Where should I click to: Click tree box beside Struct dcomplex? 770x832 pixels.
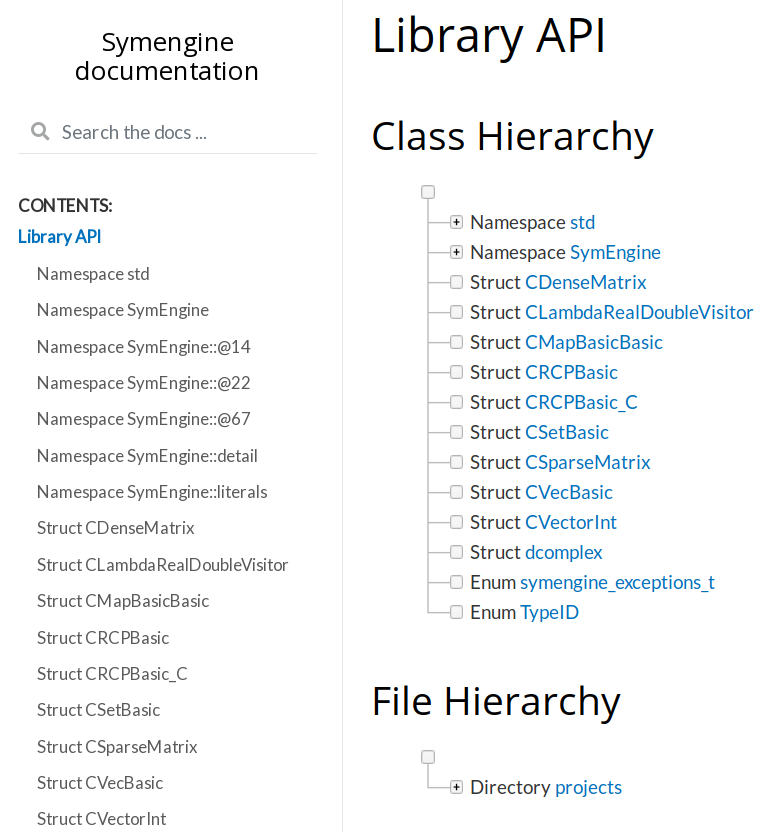[x=456, y=552]
